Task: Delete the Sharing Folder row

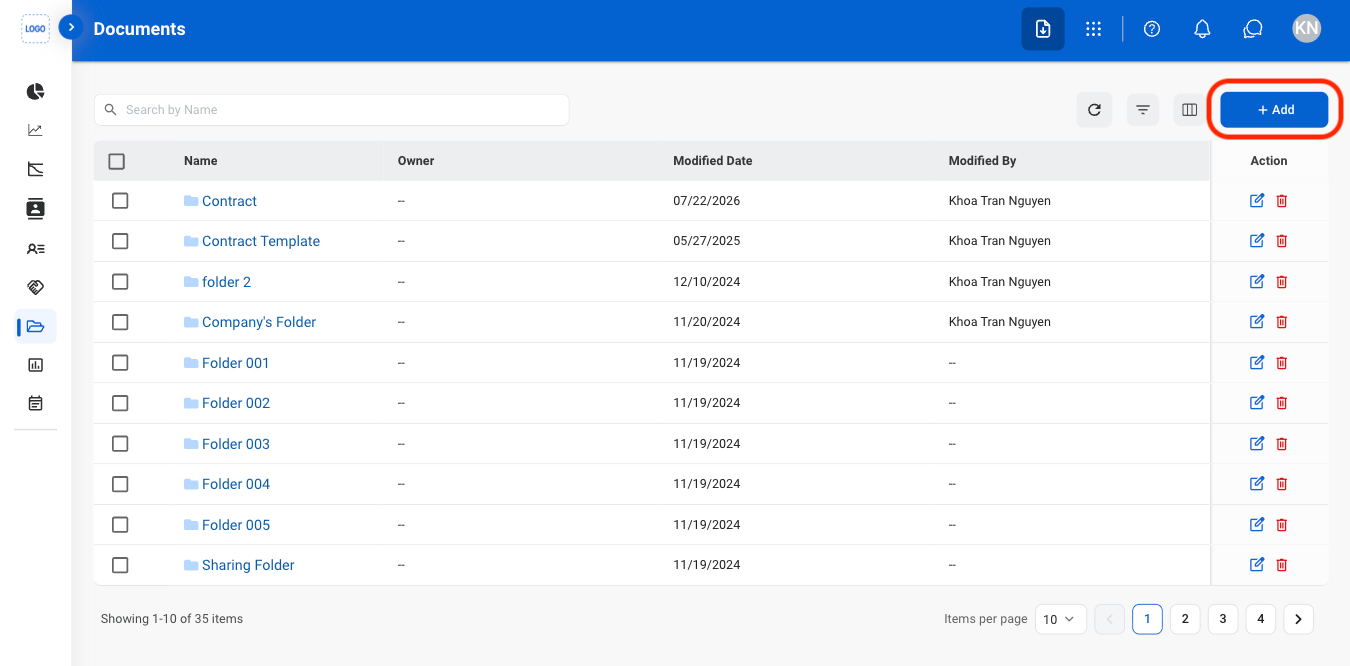Action: (x=1282, y=565)
